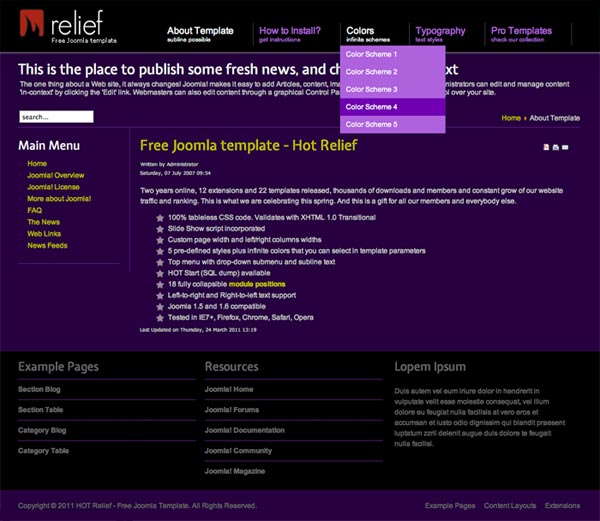600x521 pixels.
Task: Open Joomla! Forums resource link
Action: pyautogui.click(x=232, y=410)
